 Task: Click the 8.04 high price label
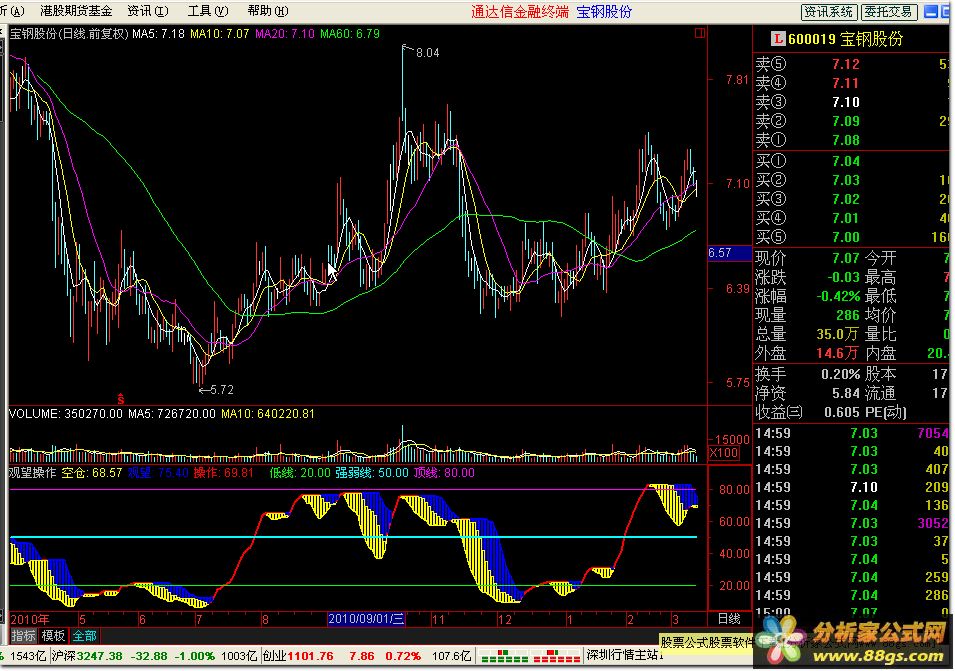click(428, 53)
